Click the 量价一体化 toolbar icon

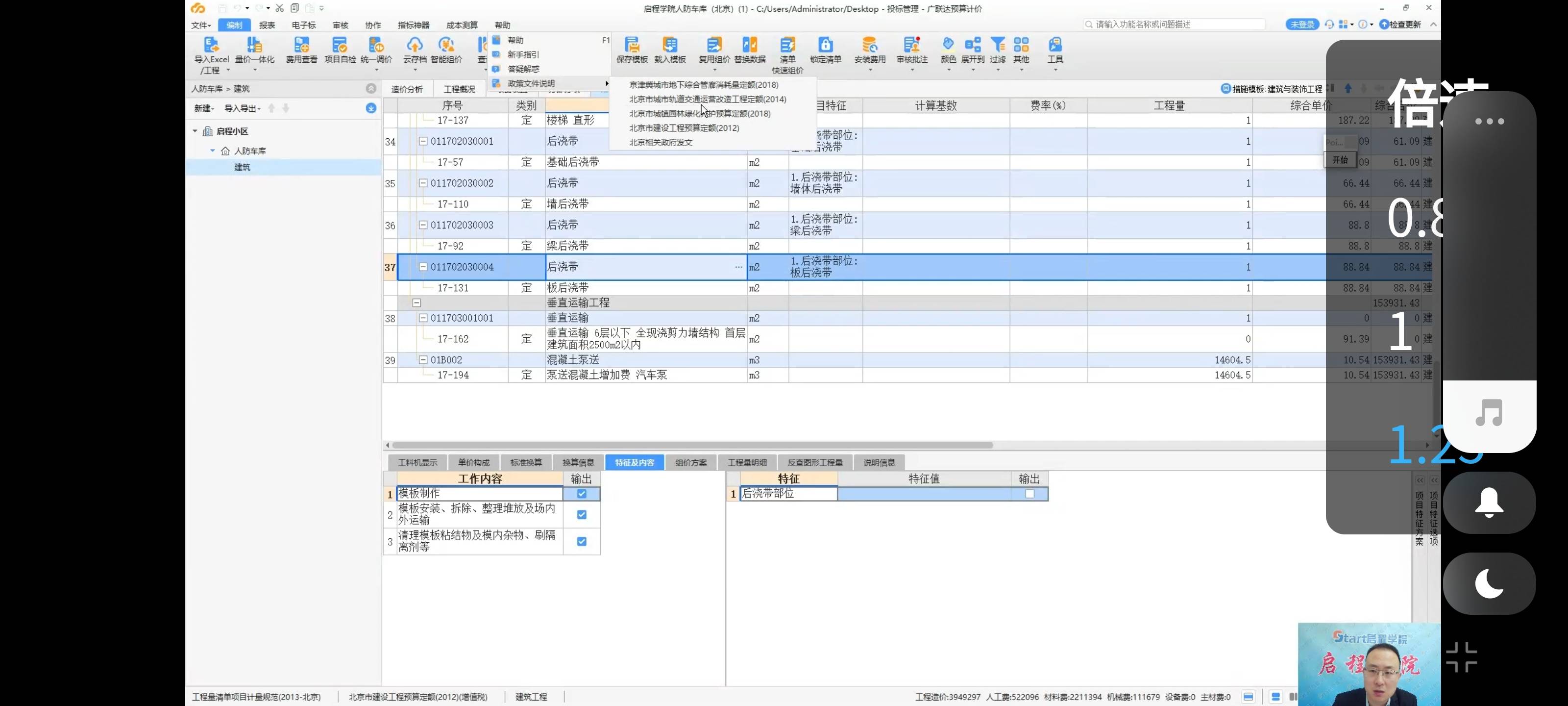click(x=254, y=50)
